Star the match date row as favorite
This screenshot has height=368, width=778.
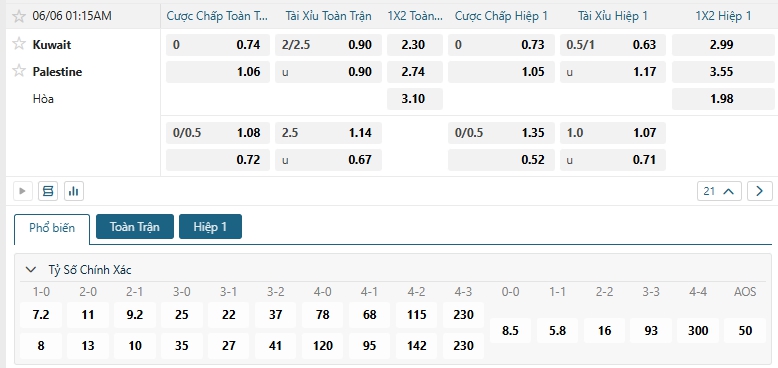coord(19,16)
